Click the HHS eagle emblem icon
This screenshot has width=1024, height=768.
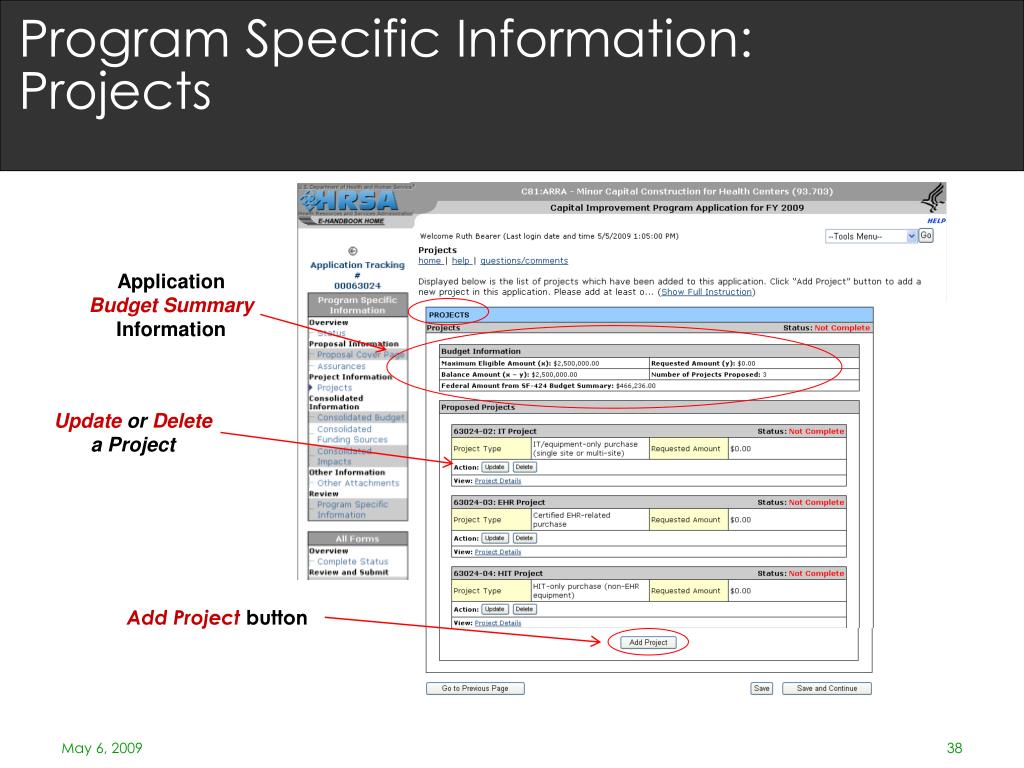coord(933,198)
